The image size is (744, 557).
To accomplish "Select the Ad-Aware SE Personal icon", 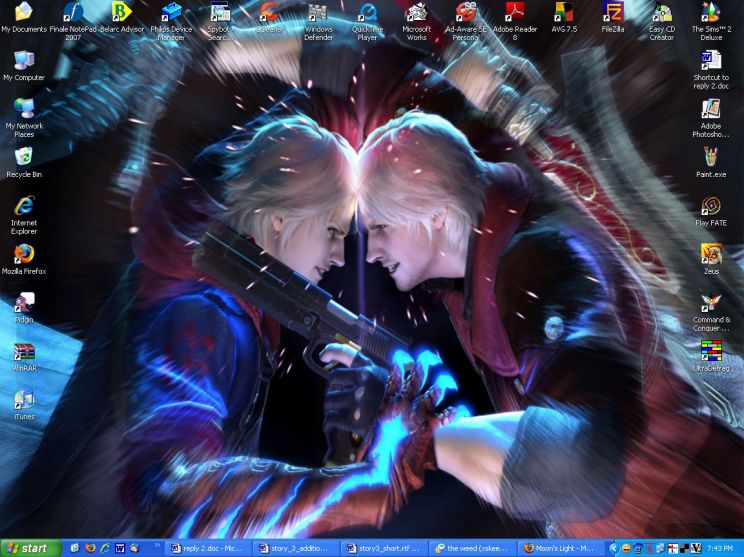I will (465, 20).
